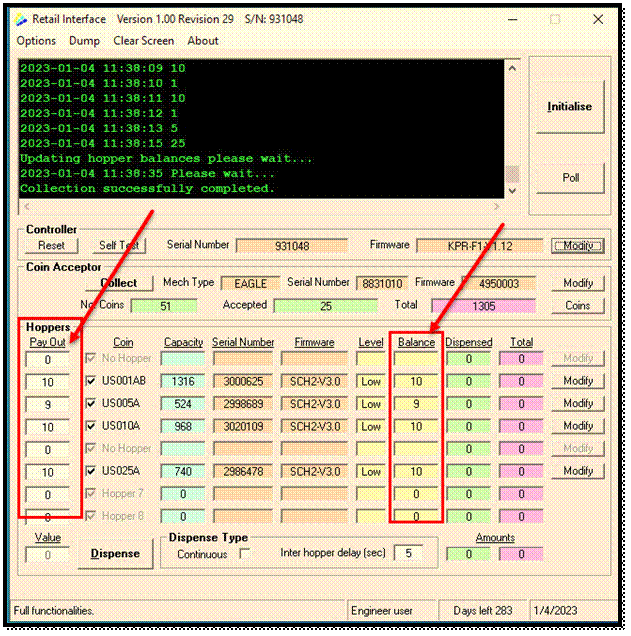
Task: Click the hopper serial number 3020109
Action: [x=243, y=427]
